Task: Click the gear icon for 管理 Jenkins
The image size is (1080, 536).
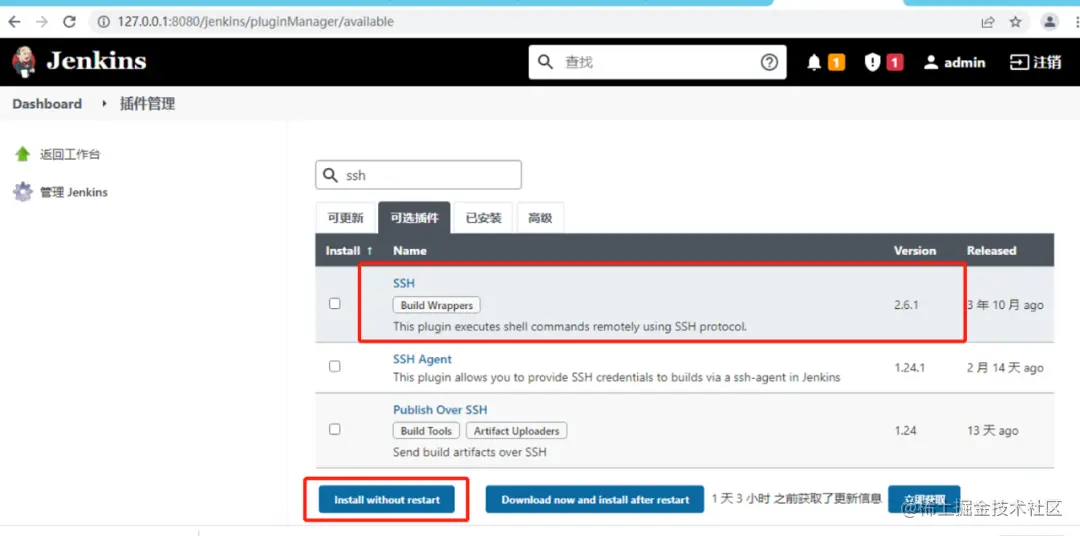Action: click(x=23, y=192)
